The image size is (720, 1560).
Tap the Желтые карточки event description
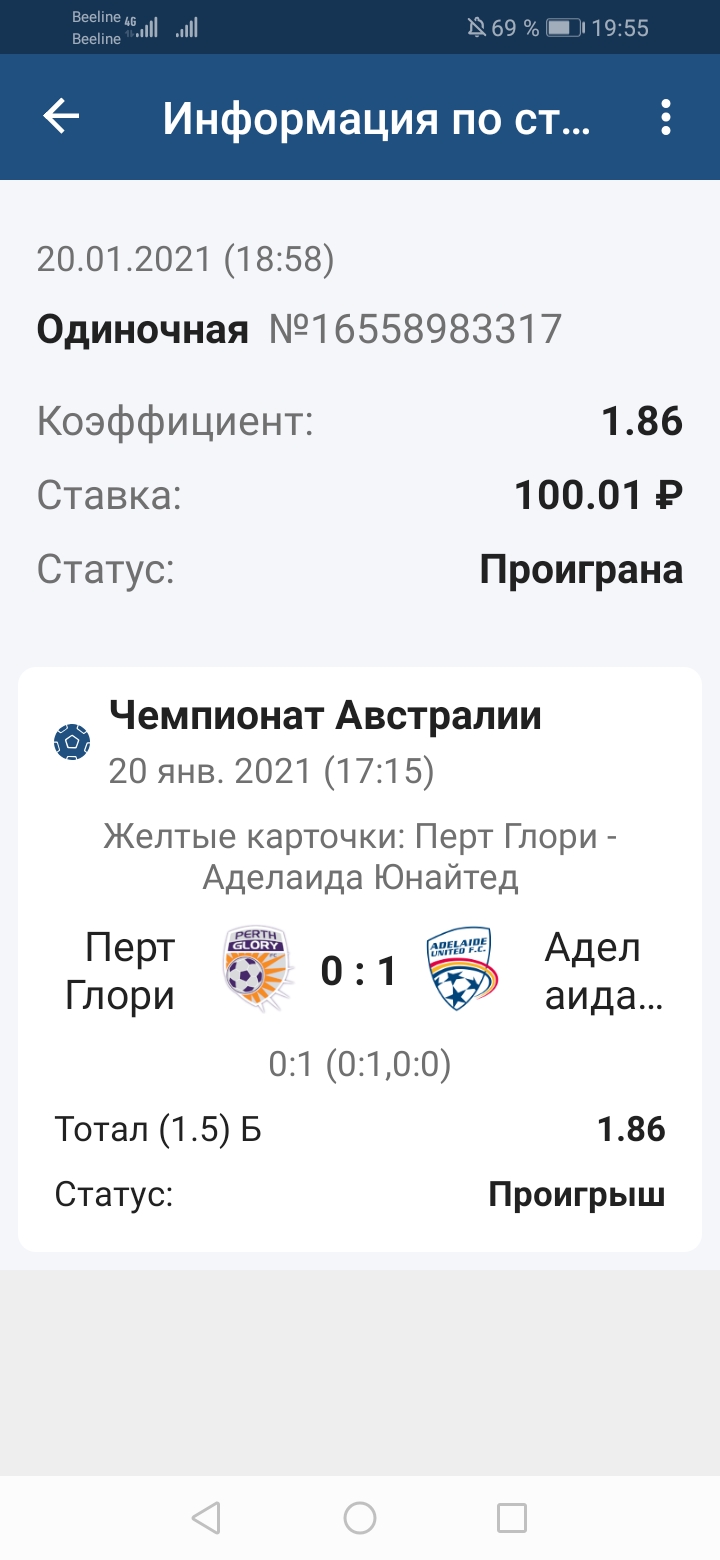click(360, 857)
